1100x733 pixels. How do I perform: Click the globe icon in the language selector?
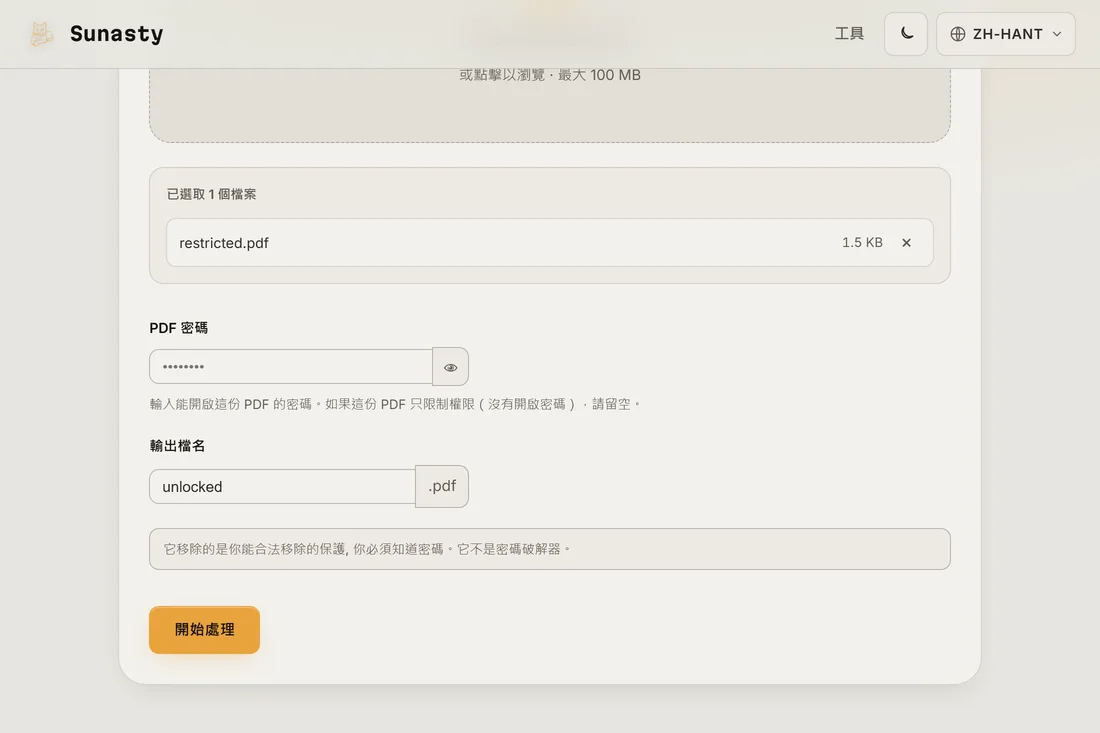coord(958,34)
